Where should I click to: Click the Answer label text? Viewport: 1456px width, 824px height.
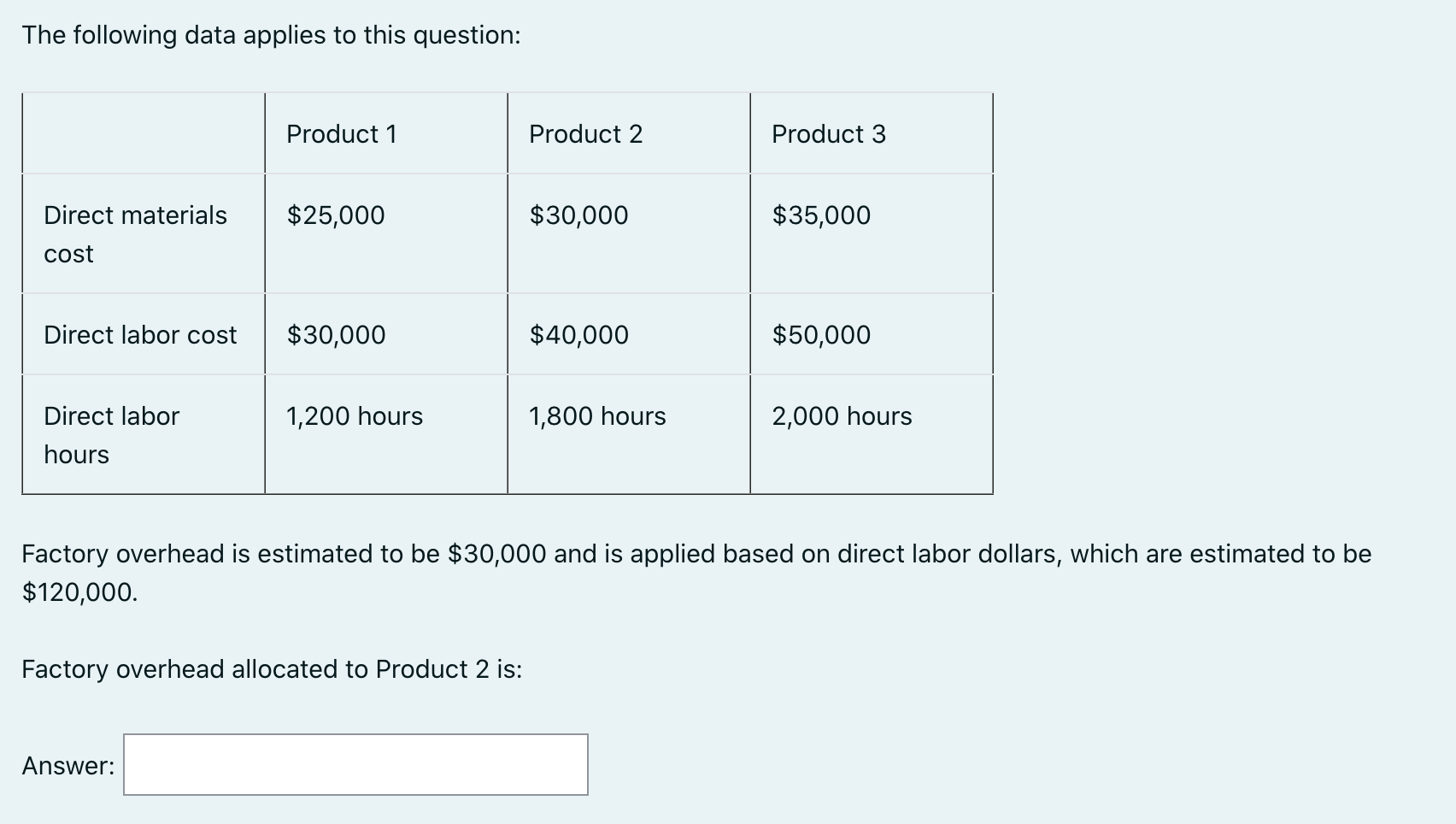[x=68, y=765]
